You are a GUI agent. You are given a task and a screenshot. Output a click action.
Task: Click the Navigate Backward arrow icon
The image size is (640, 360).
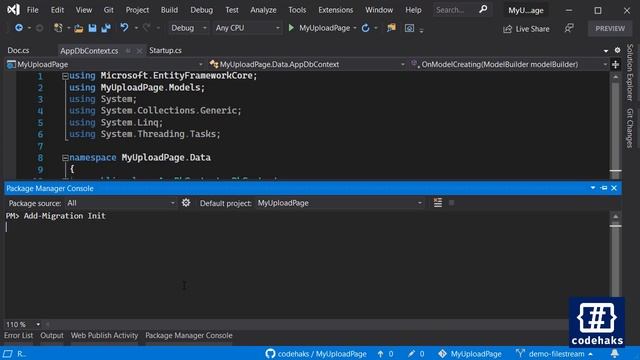click(19, 28)
